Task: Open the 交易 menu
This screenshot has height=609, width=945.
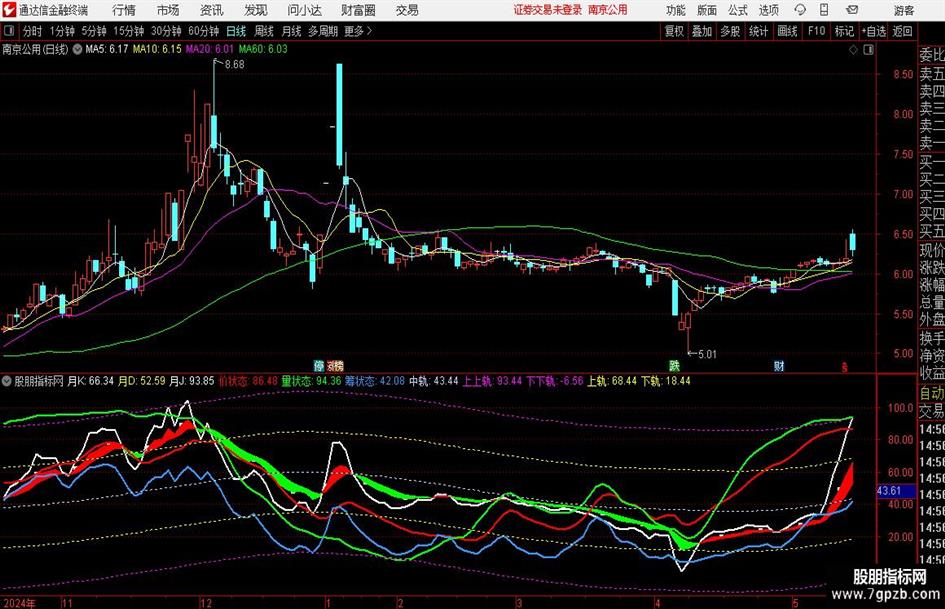Action: (407, 10)
